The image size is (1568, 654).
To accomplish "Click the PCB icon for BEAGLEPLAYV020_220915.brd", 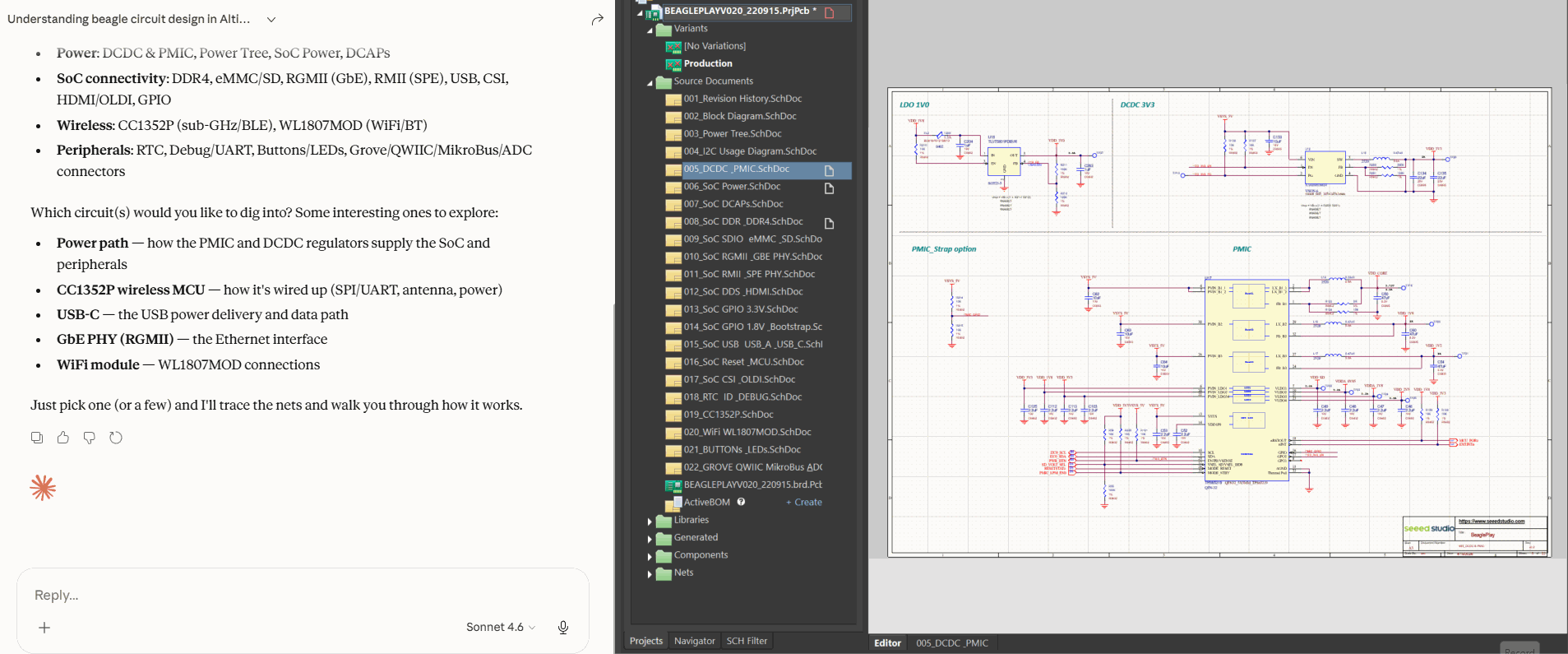I will point(673,485).
